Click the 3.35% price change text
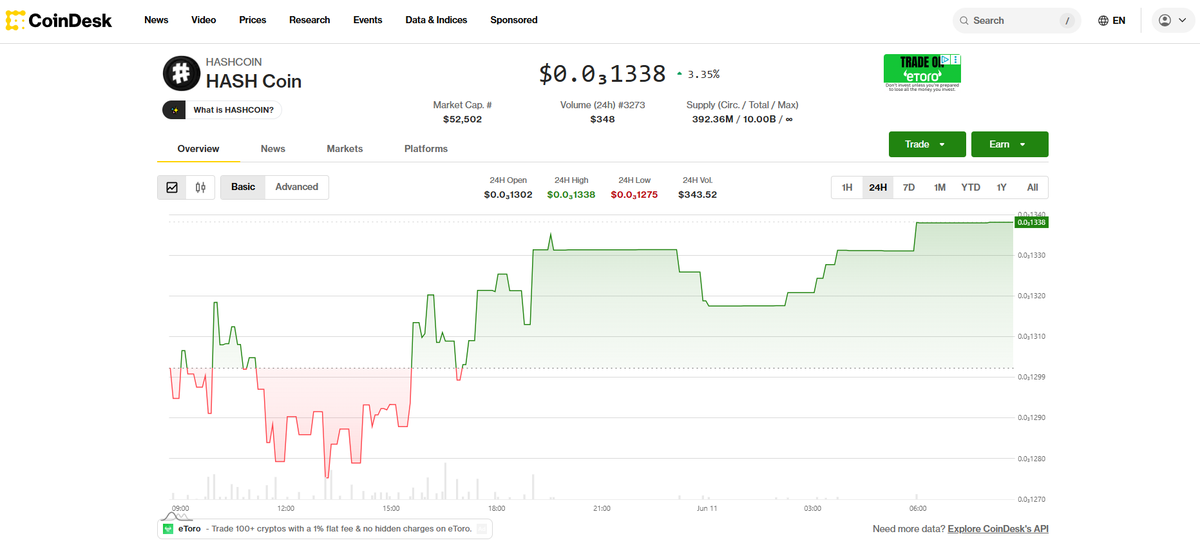The width and height of the screenshot is (1200, 545). click(x=703, y=74)
